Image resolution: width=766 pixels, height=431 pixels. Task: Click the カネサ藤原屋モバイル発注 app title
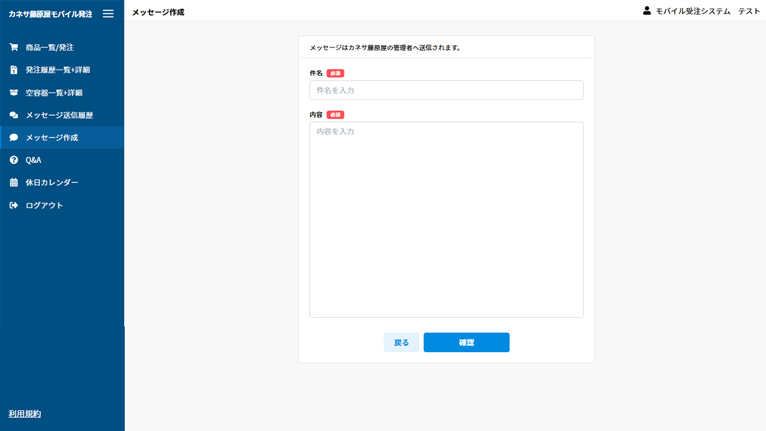pyautogui.click(x=50, y=14)
